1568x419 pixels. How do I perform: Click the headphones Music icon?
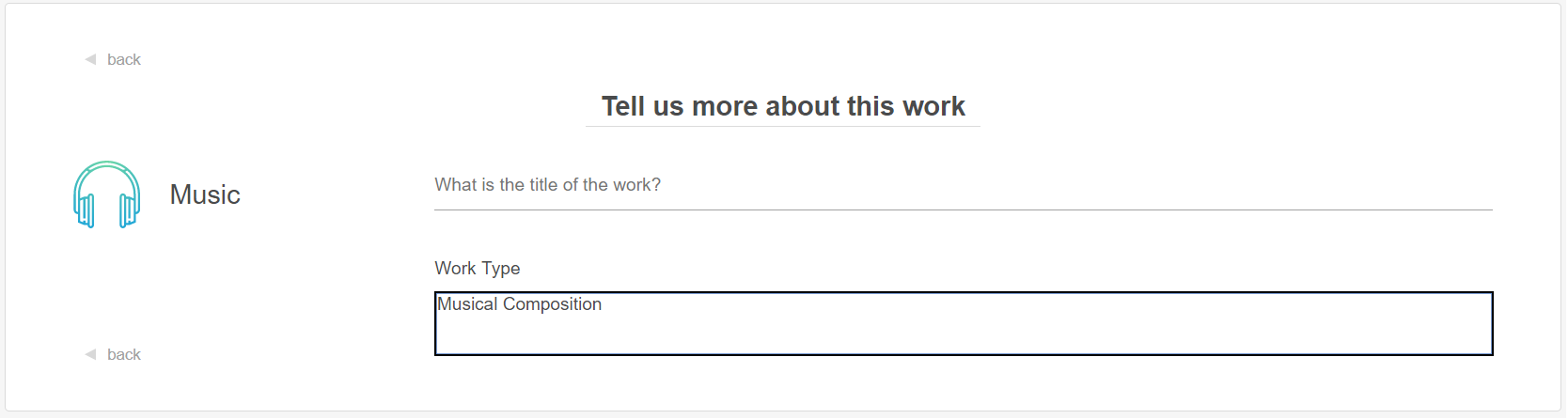point(107,194)
